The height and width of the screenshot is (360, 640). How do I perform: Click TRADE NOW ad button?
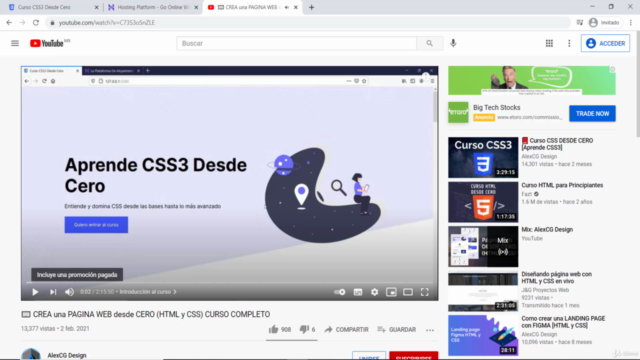[592, 113]
